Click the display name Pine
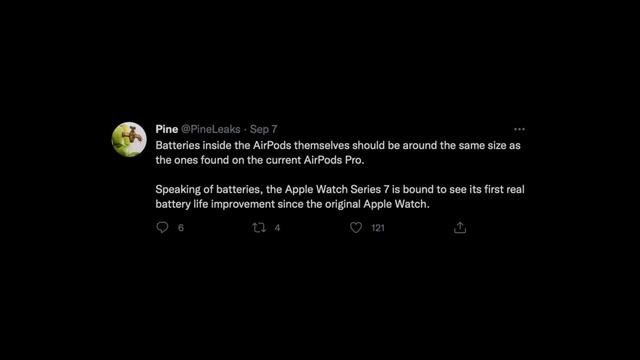Image resolution: width=640 pixels, height=360 pixels. 167,129
